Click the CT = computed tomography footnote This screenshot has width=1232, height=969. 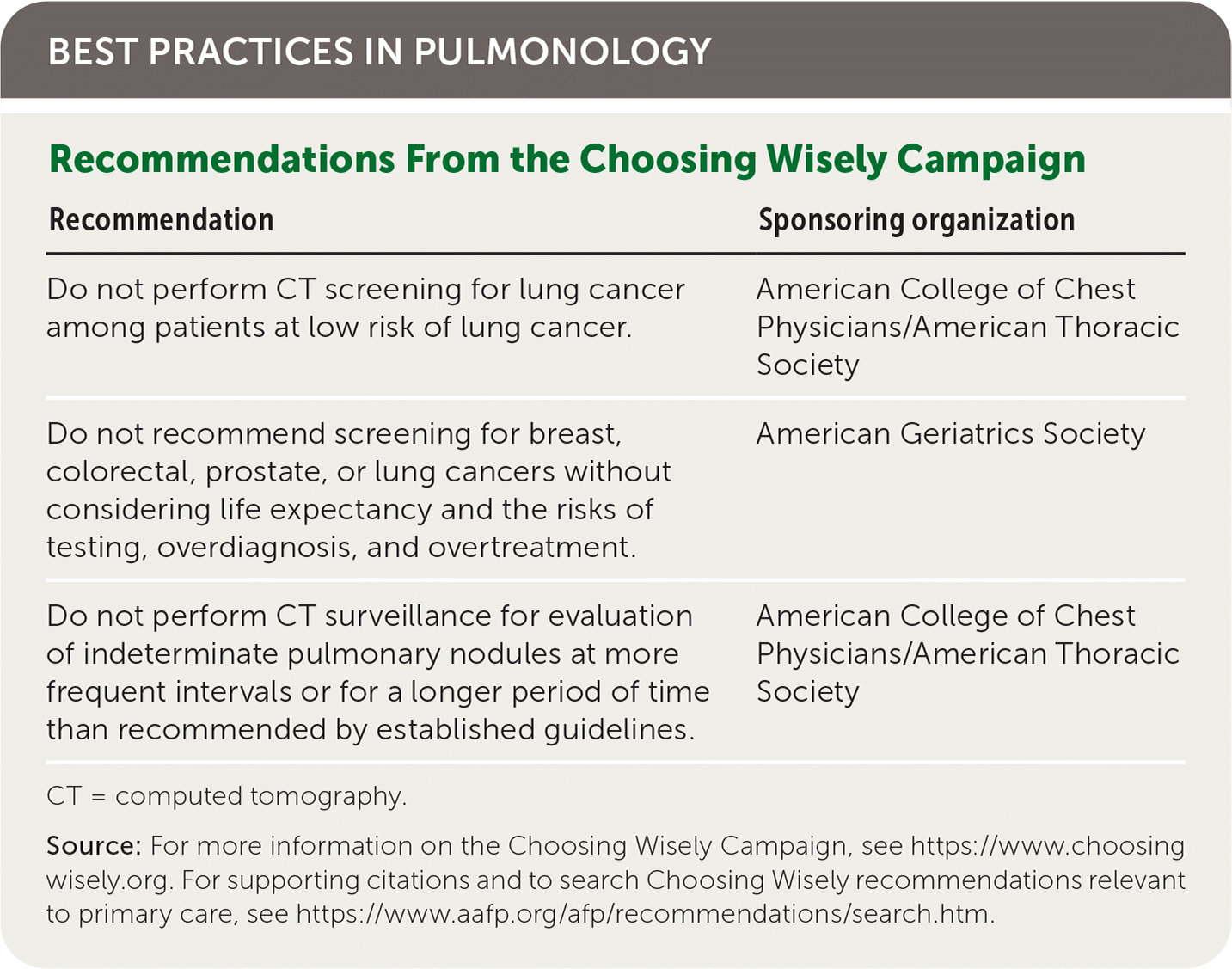[x=226, y=796]
